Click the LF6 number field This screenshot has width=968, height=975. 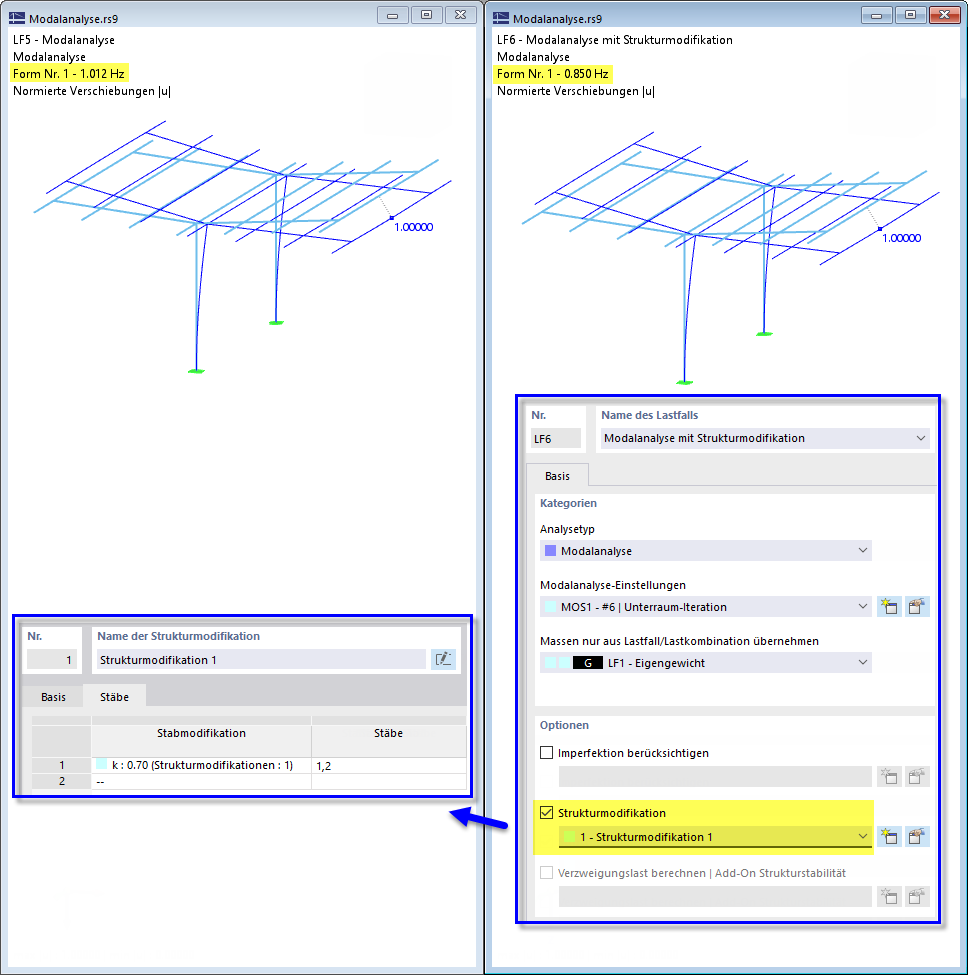click(556, 438)
